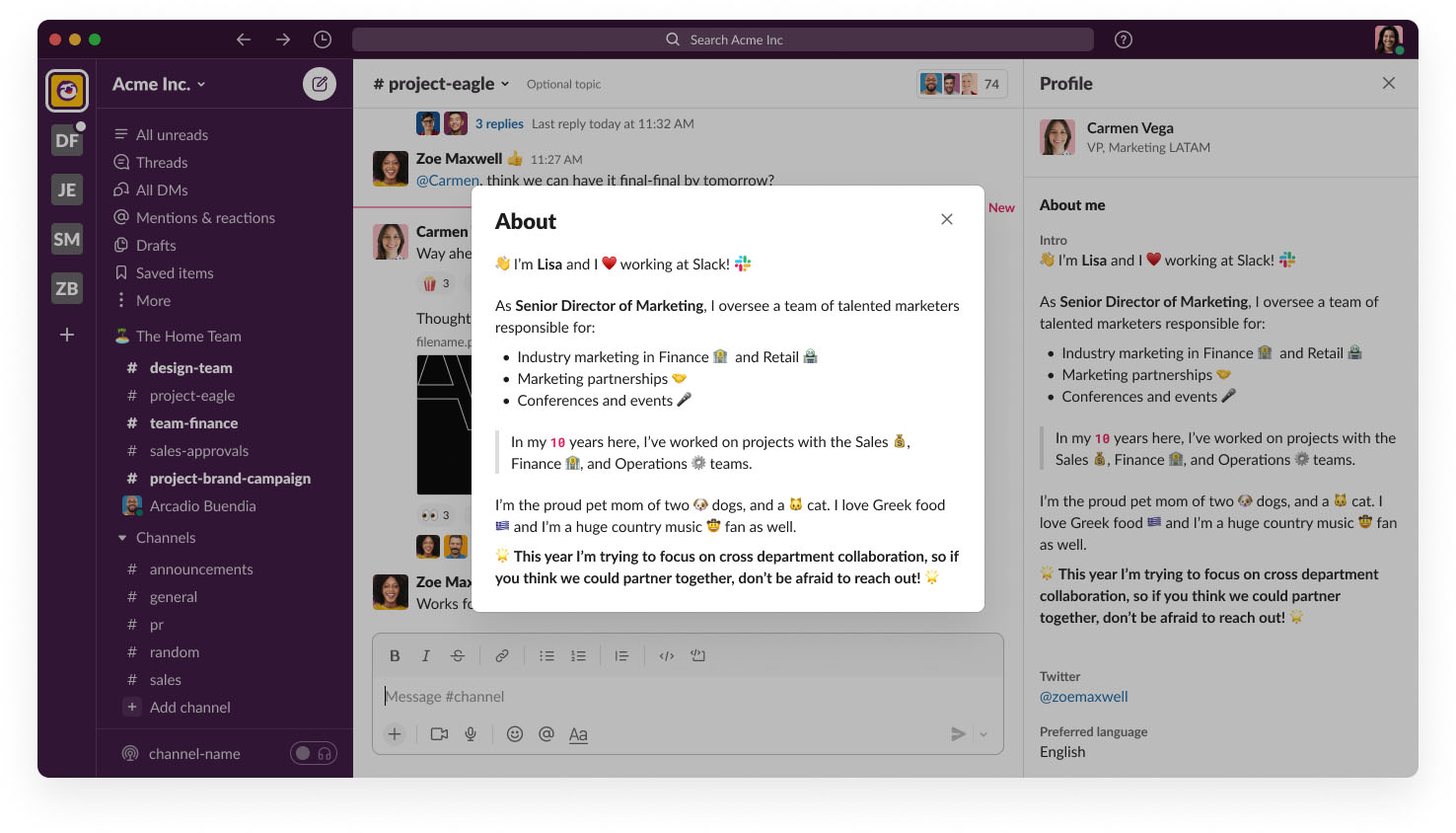1456x833 pixels.
Task: Open the help question mark icon
Action: [x=1124, y=39]
